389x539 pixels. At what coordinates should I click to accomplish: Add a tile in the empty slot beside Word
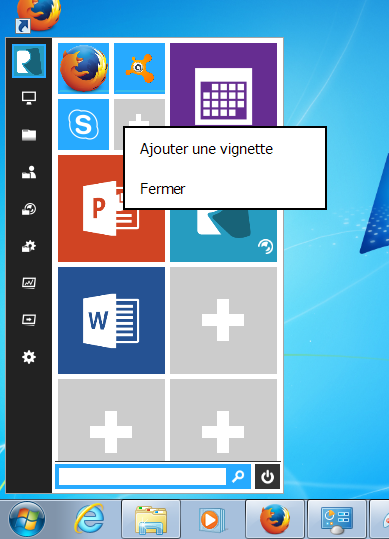click(223, 320)
